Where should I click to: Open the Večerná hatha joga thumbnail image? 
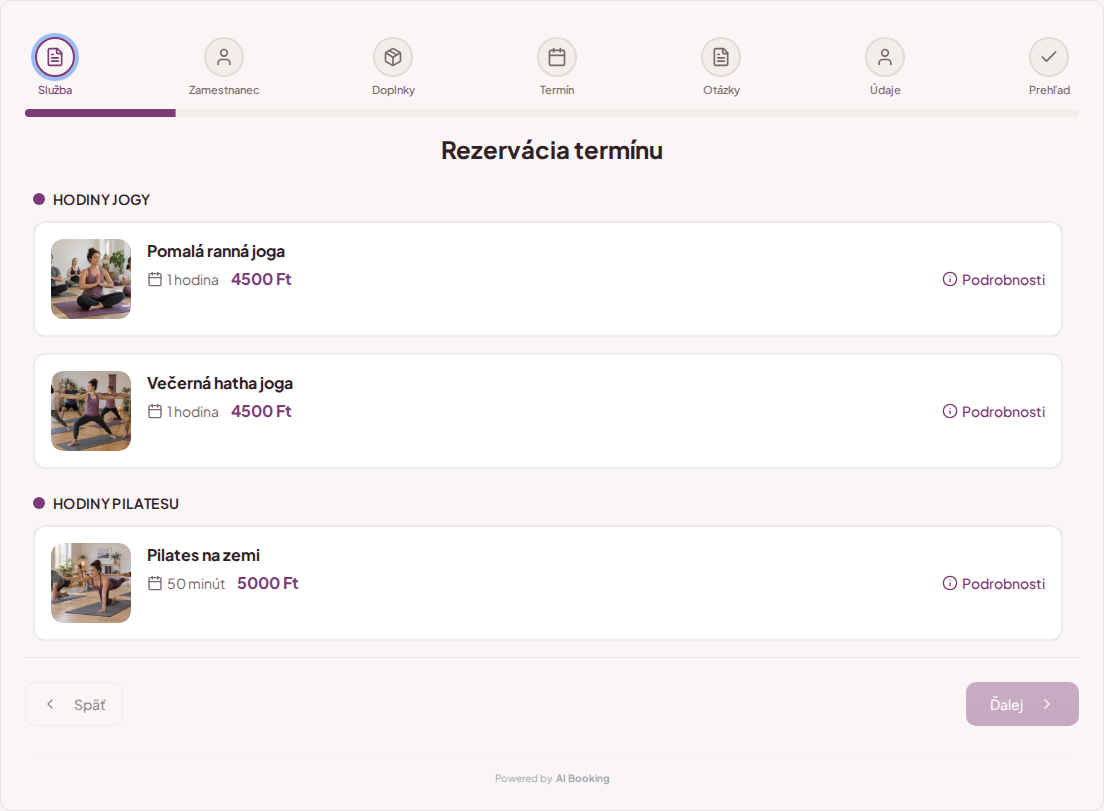coord(91,411)
